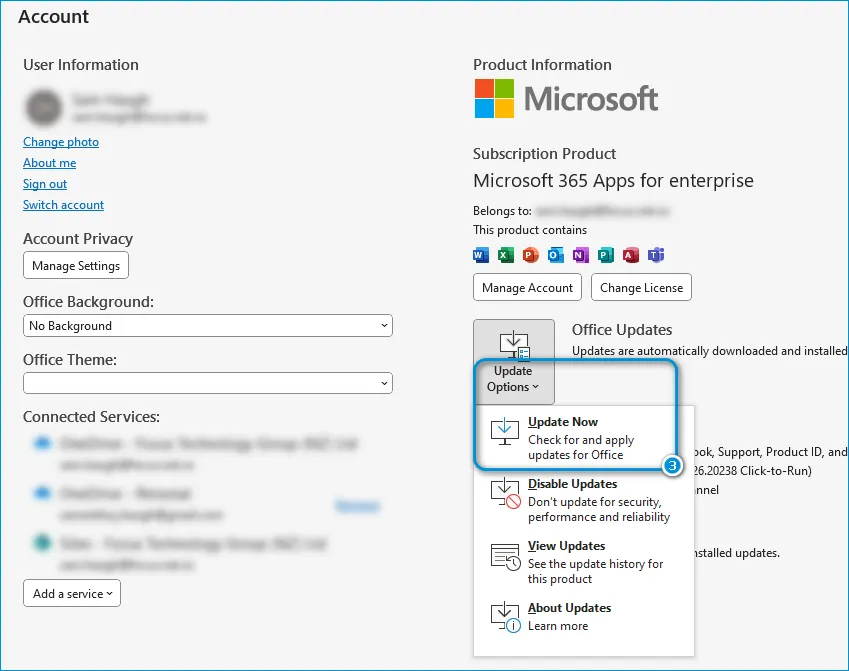Click the PowerPoint app icon

531,255
